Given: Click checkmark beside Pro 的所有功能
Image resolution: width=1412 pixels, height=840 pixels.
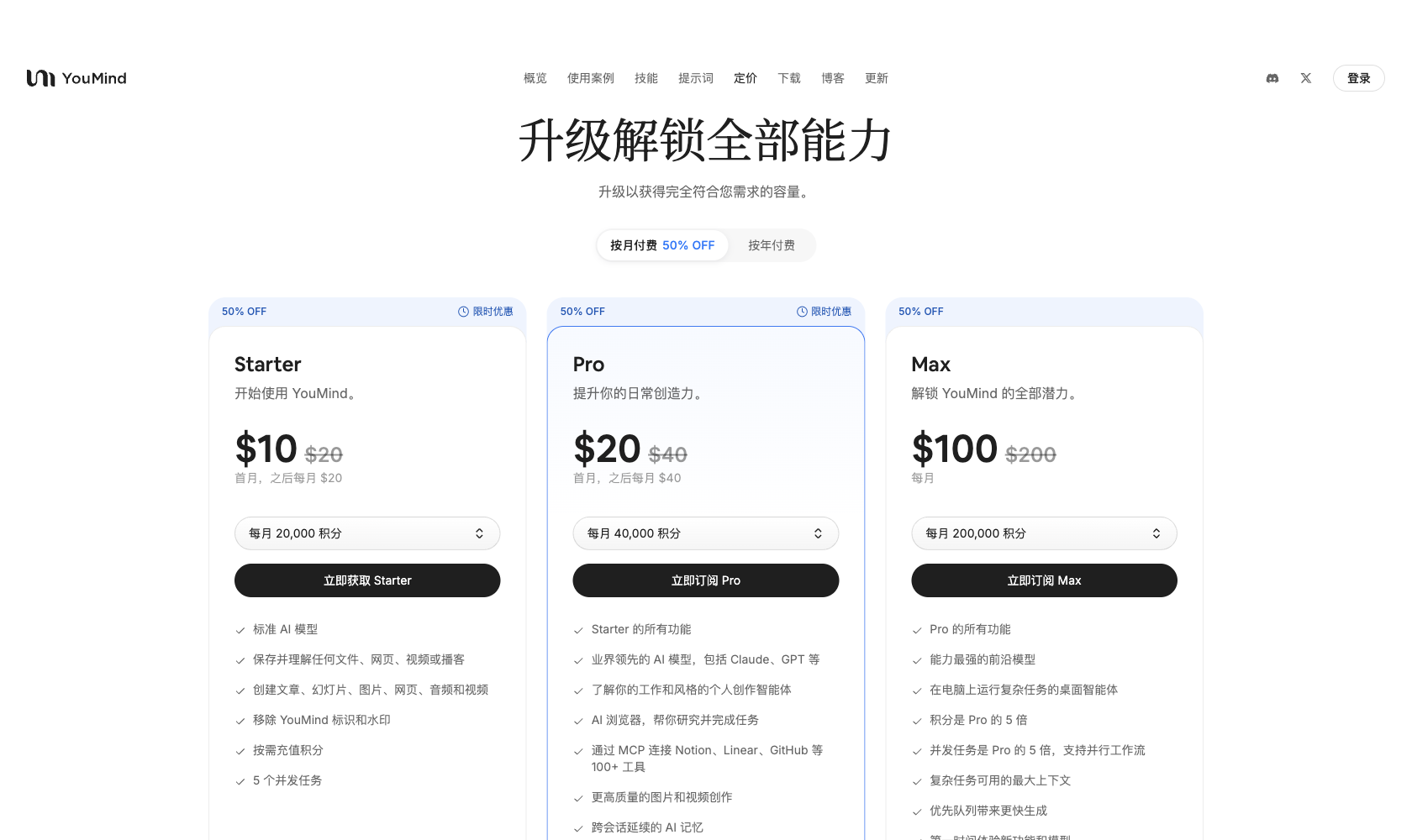Looking at the screenshot, I should coord(917,630).
